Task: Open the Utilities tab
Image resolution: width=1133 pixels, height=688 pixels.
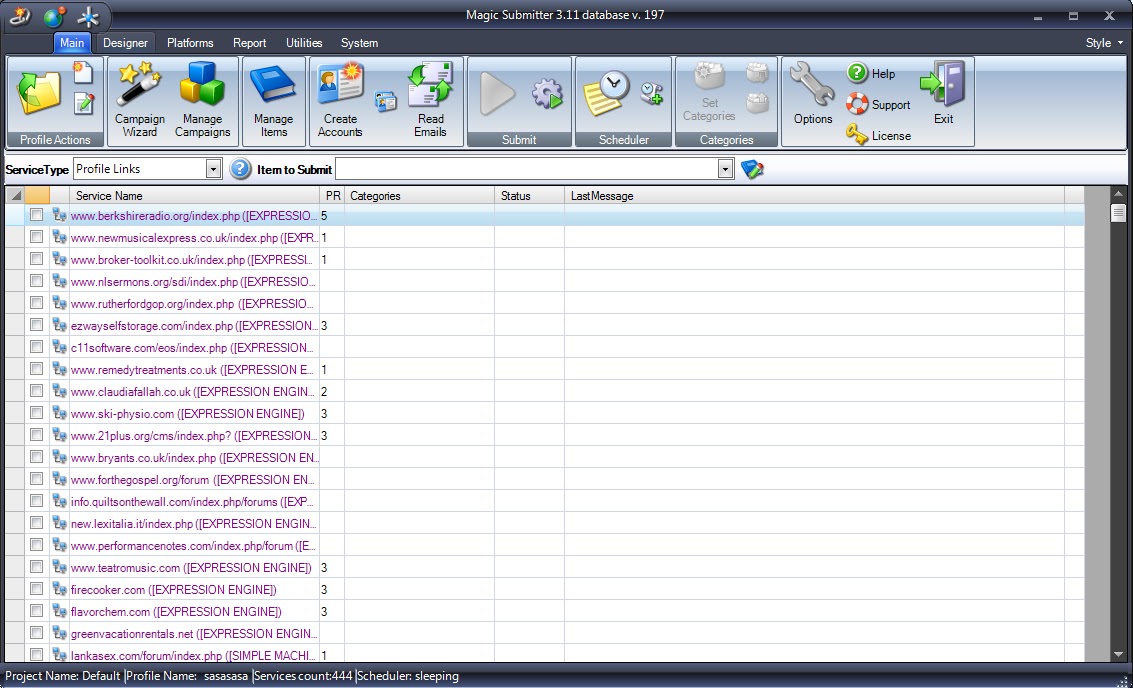Action: (x=304, y=43)
